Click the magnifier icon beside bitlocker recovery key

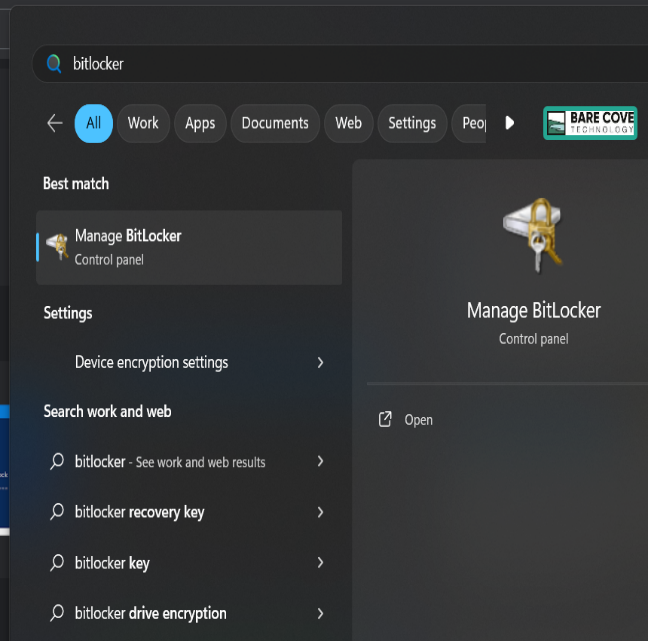tap(57, 512)
